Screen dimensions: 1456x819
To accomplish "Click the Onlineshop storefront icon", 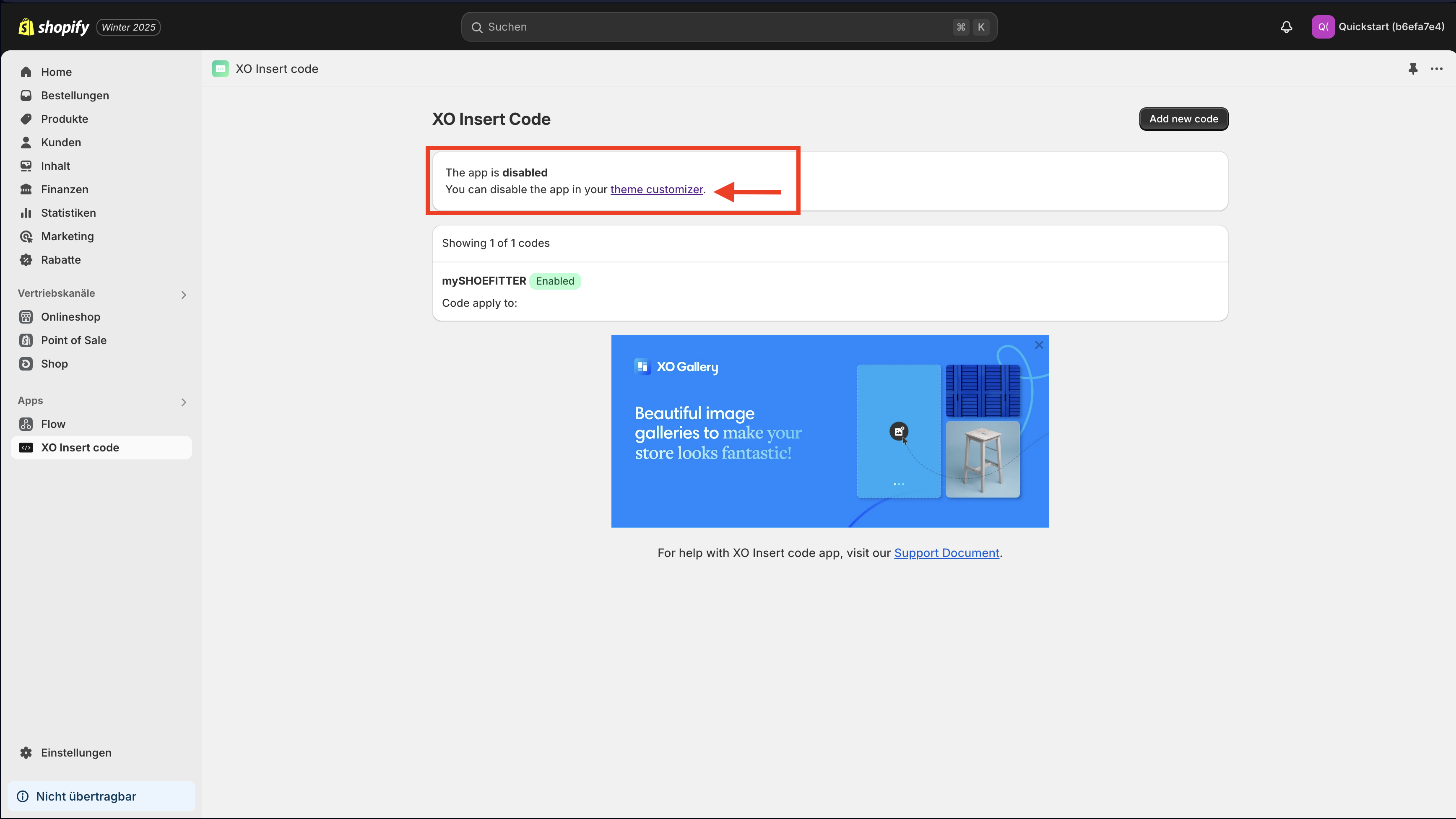I will [x=26, y=317].
